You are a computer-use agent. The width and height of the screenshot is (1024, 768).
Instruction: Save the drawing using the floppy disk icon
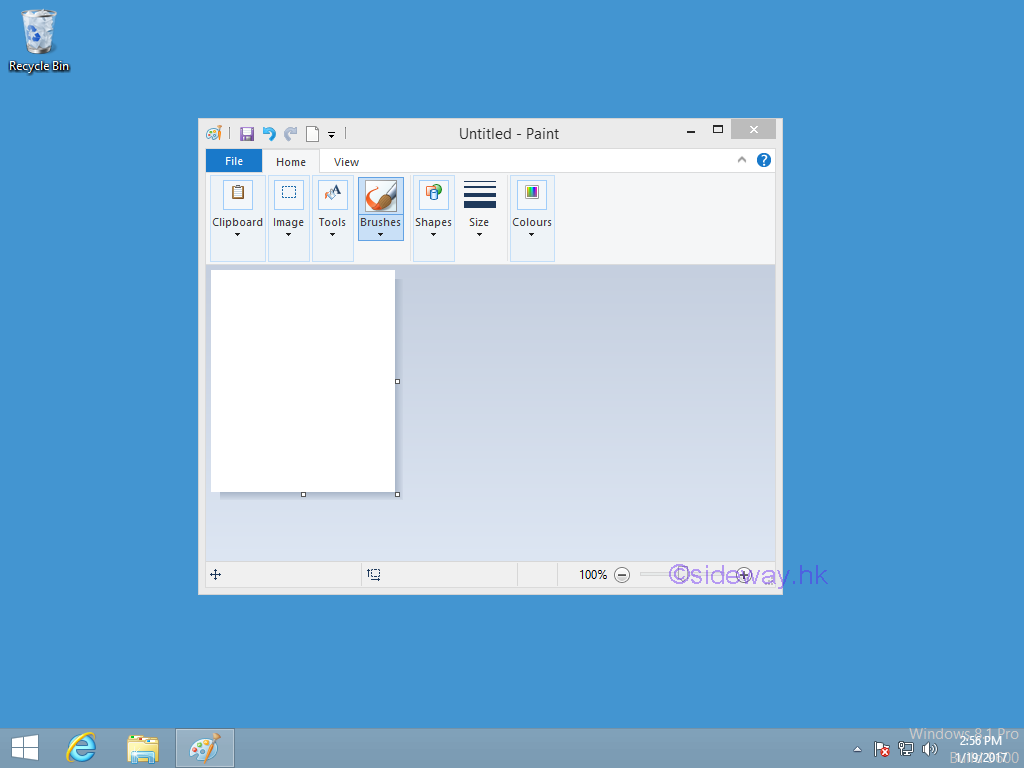(247, 132)
